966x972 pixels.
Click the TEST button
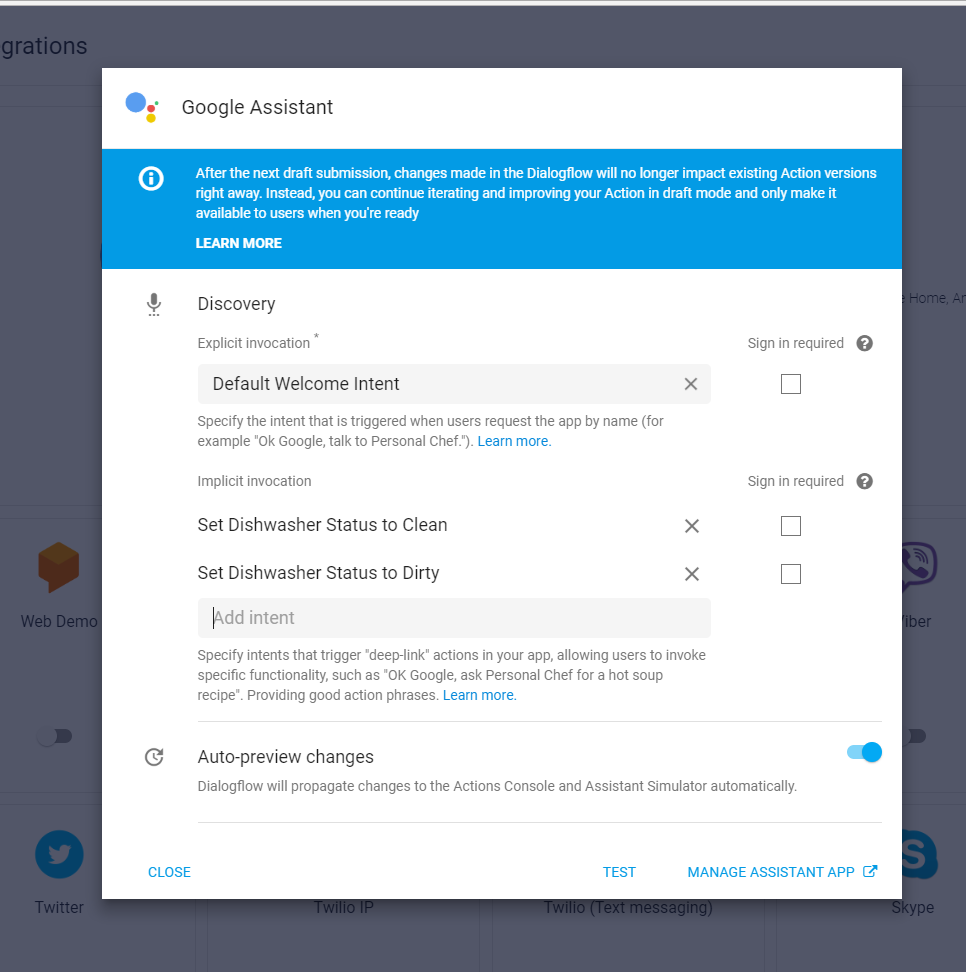(x=619, y=871)
